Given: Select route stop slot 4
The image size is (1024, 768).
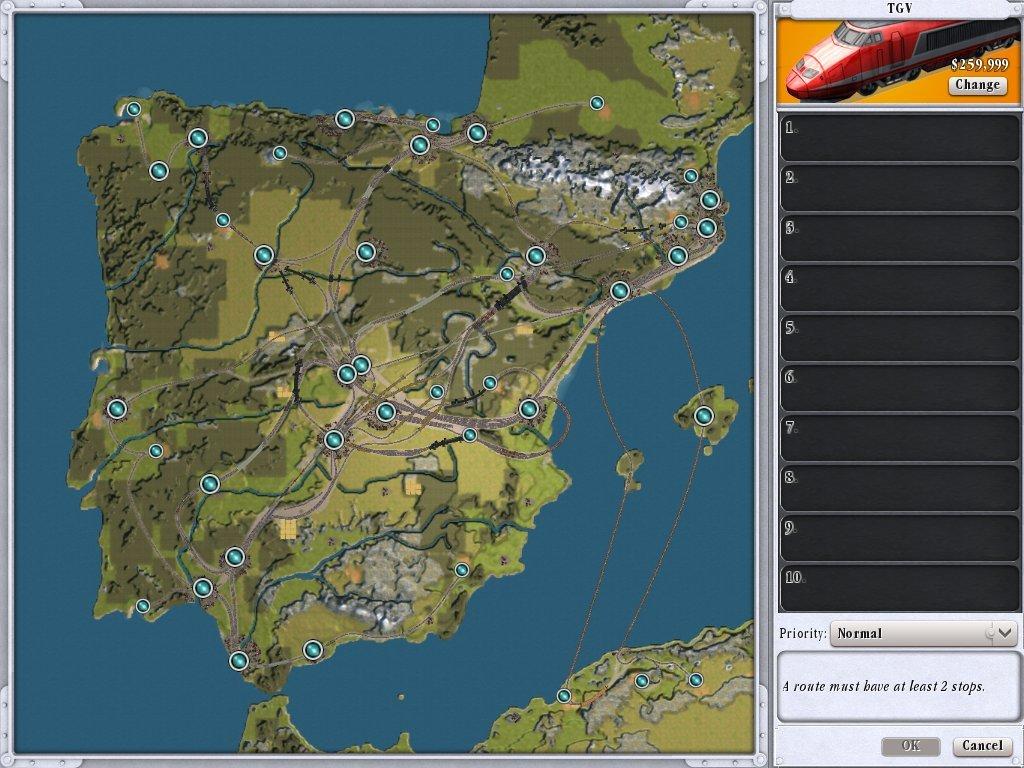Looking at the screenshot, I should [x=899, y=288].
